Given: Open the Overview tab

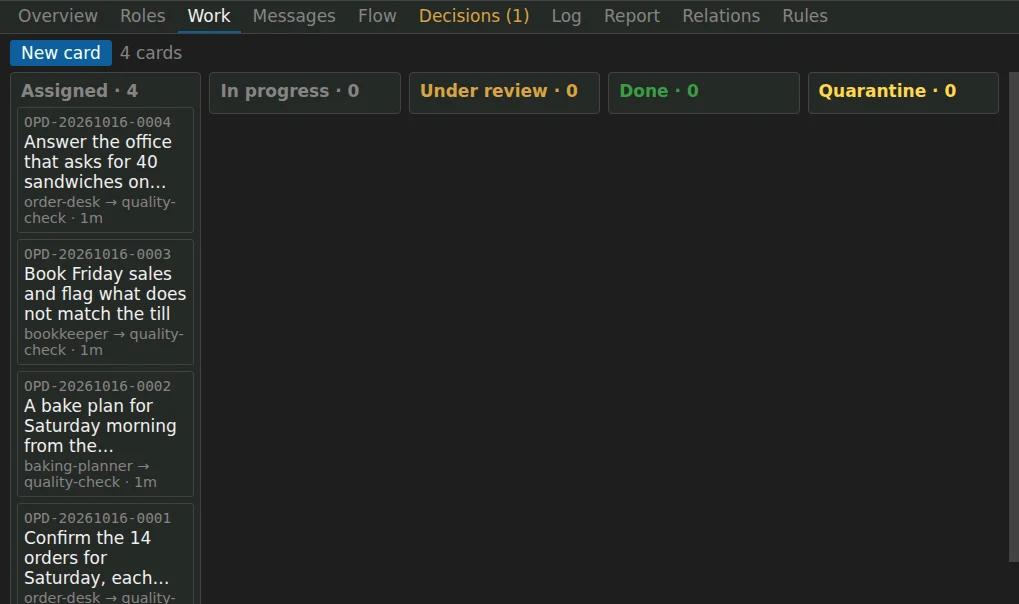Looking at the screenshot, I should tap(58, 16).
